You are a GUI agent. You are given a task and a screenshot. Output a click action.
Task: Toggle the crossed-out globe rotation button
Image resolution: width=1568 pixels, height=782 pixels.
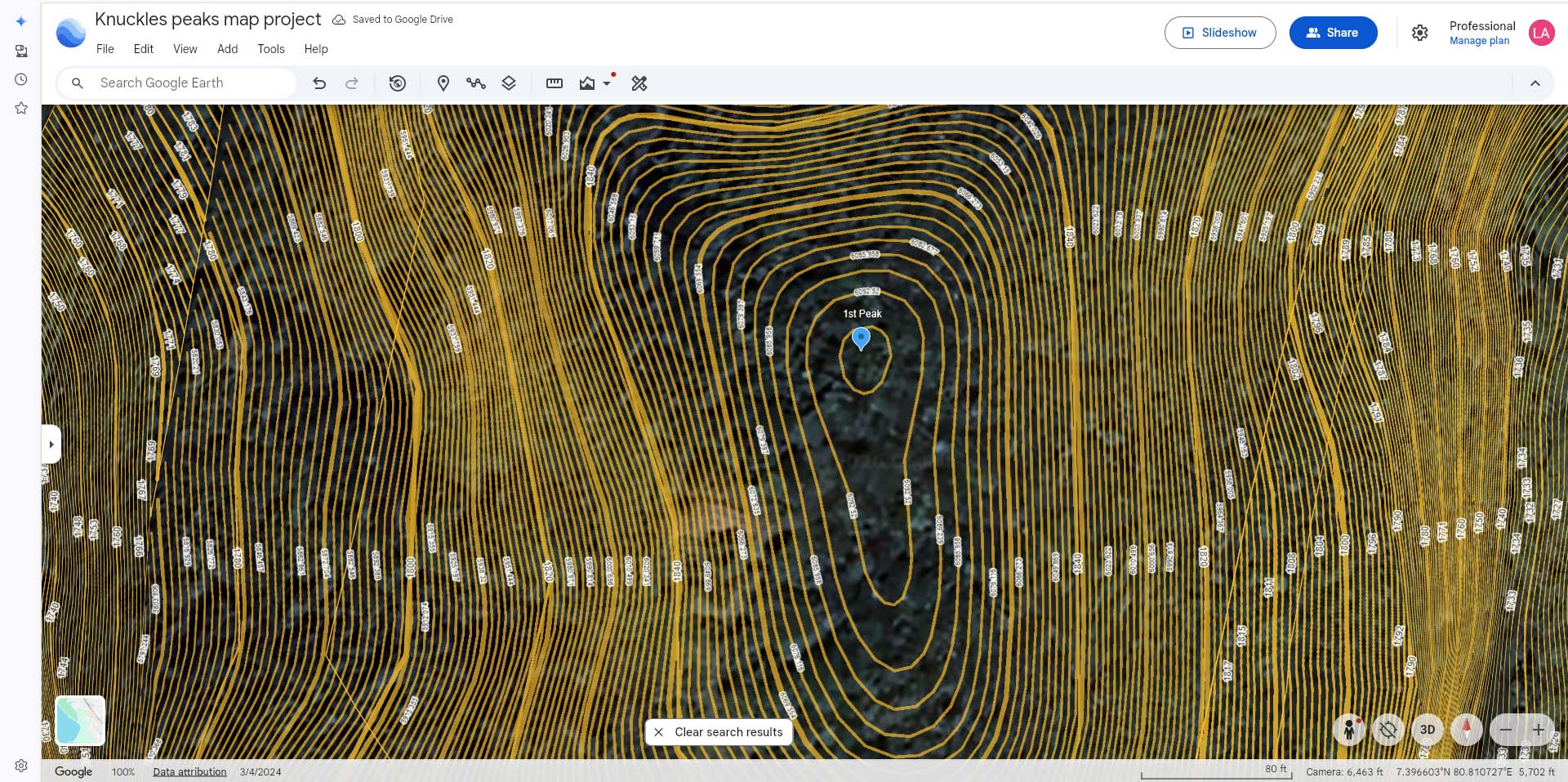click(1388, 730)
